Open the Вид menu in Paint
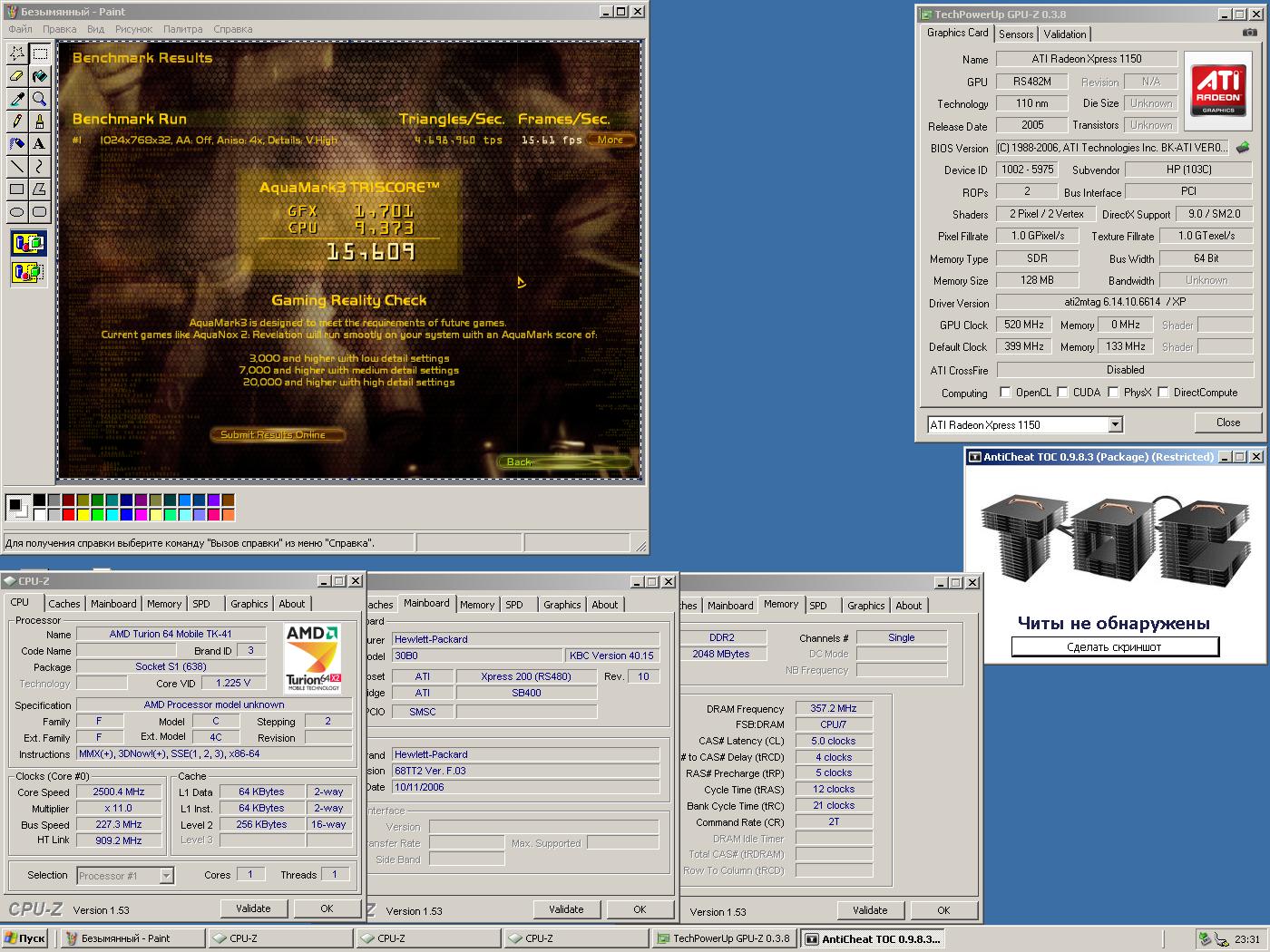This screenshot has width=1270, height=952. (x=95, y=29)
